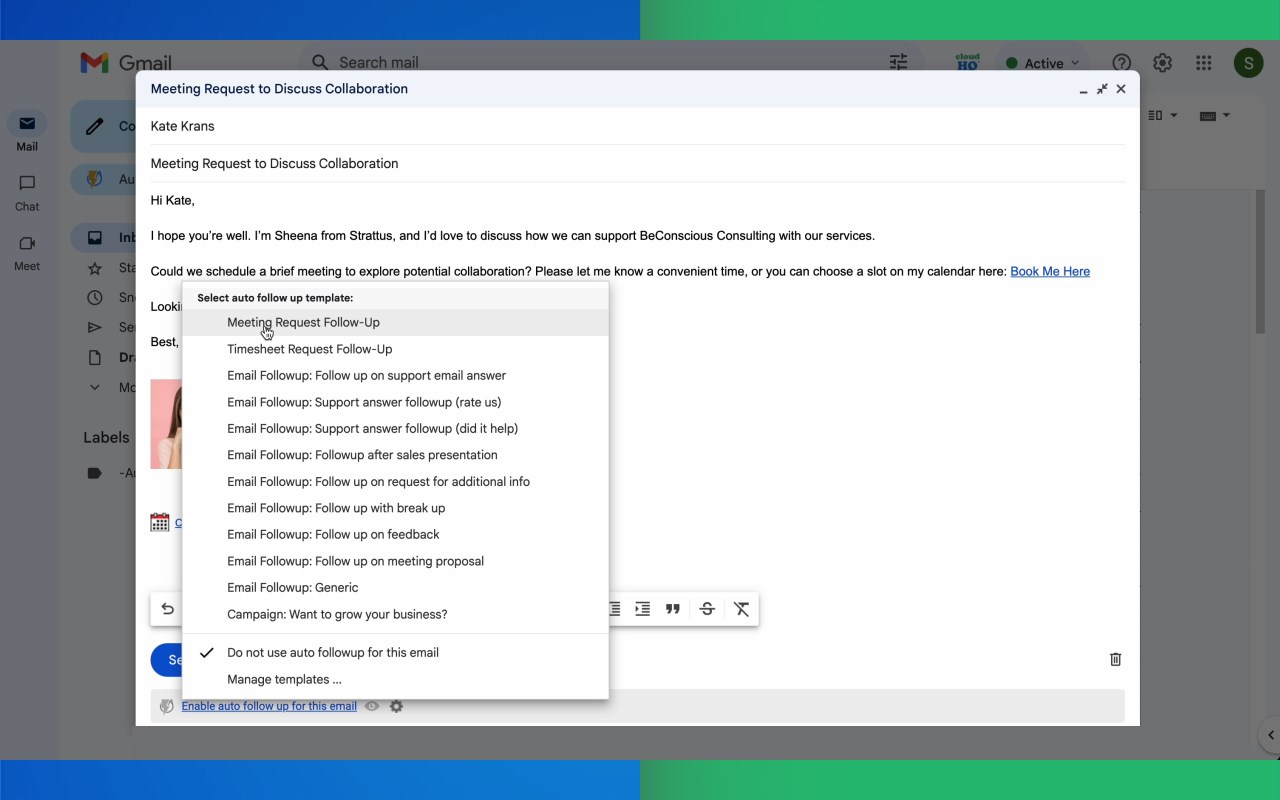The height and width of the screenshot is (800, 1280).
Task: Discard draft with trash icon
Action: (1116, 659)
